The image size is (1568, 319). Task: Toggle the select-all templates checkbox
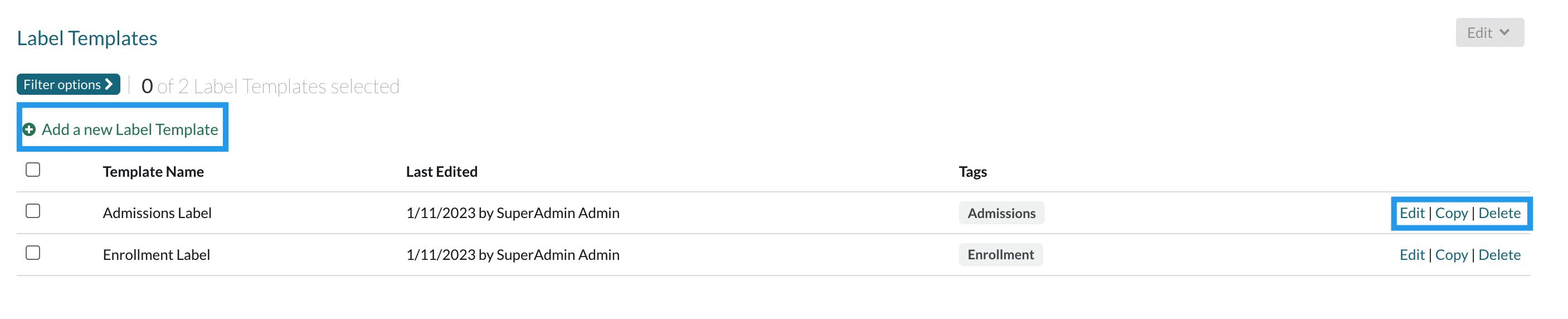tap(33, 170)
